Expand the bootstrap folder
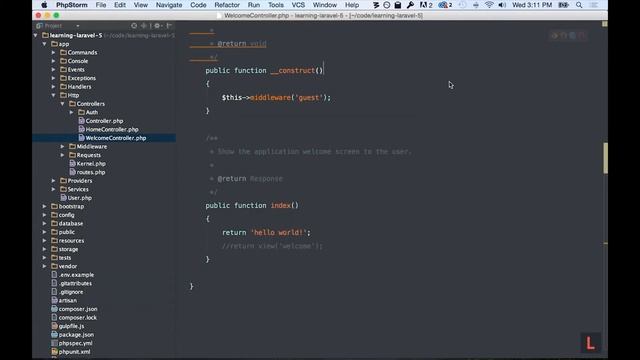640x360 pixels. 44,207
